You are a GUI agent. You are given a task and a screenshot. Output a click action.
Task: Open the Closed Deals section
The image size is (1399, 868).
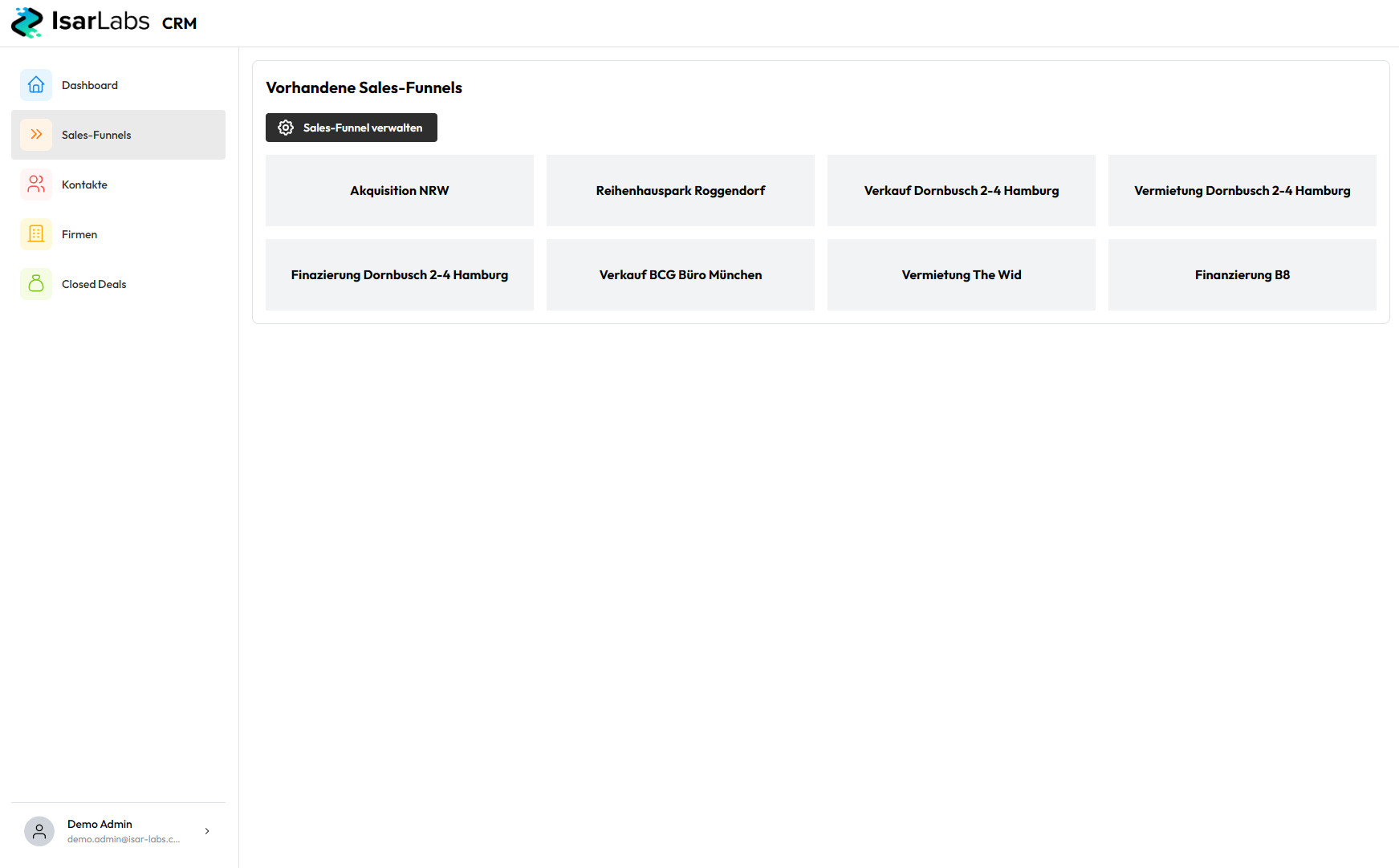tap(94, 283)
